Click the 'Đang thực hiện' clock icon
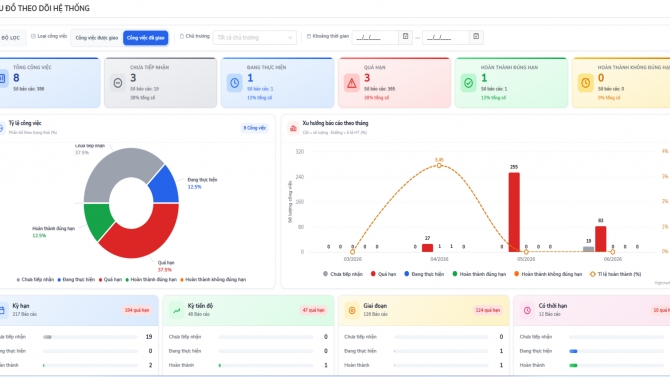The height and width of the screenshot is (377, 670). click(x=235, y=83)
